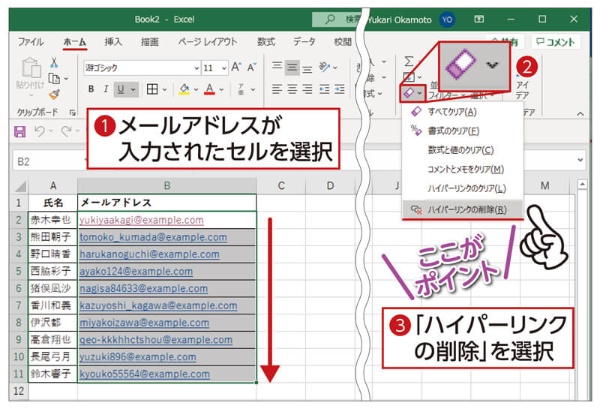The image size is (600, 409).
Task: Click the YO account avatar
Action: coord(447,20)
